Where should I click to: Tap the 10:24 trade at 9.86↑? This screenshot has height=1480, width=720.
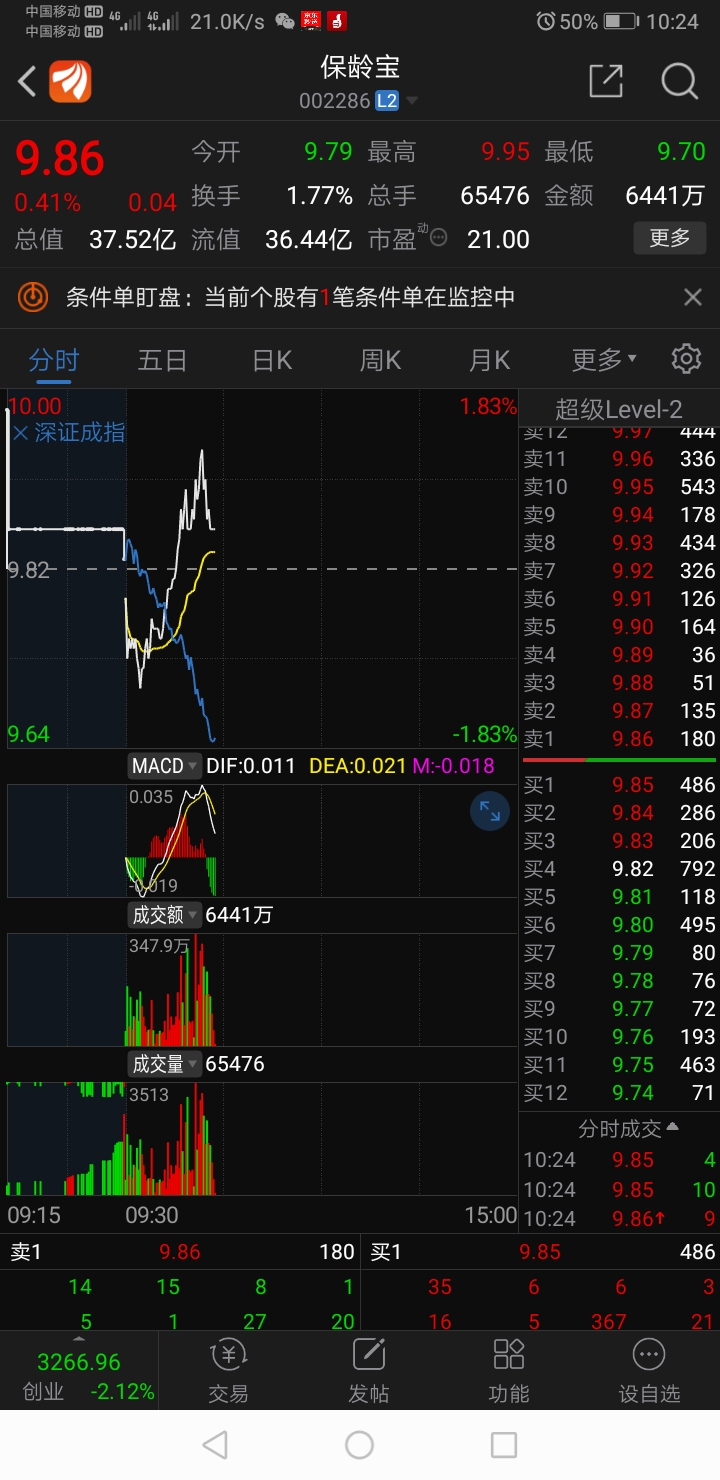(619, 1219)
